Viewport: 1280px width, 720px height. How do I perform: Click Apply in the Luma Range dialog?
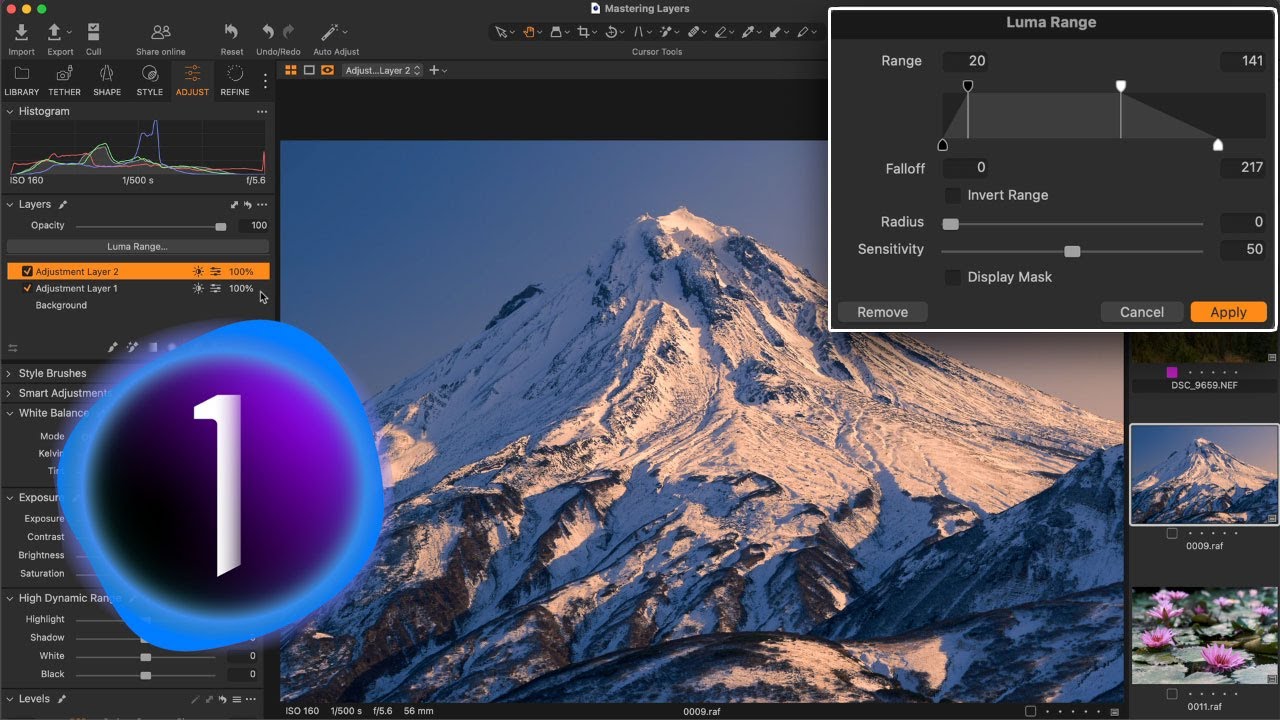(1228, 312)
